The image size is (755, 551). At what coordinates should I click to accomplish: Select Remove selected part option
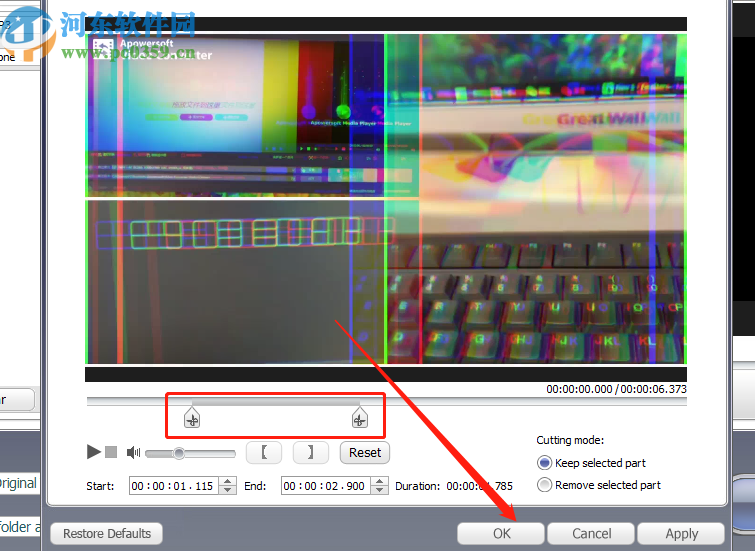click(x=599, y=485)
